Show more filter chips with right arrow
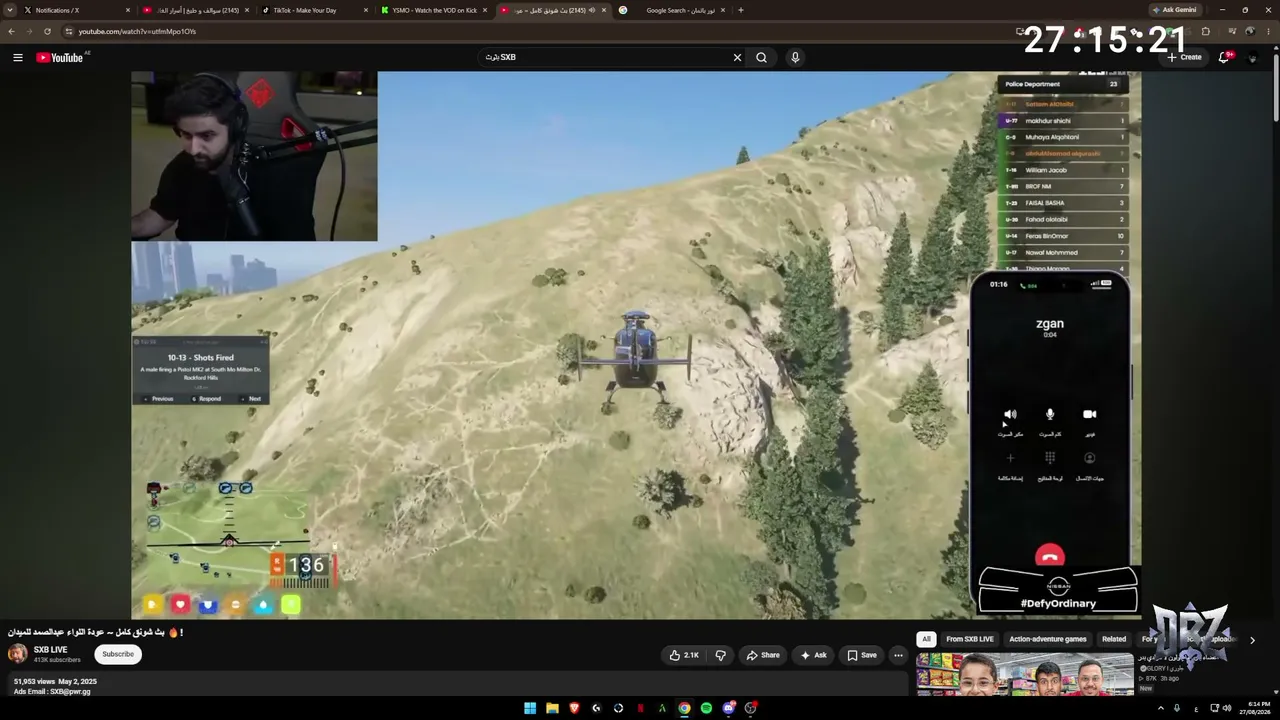Image resolution: width=1280 pixels, height=720 pixels. (1252, 640)
